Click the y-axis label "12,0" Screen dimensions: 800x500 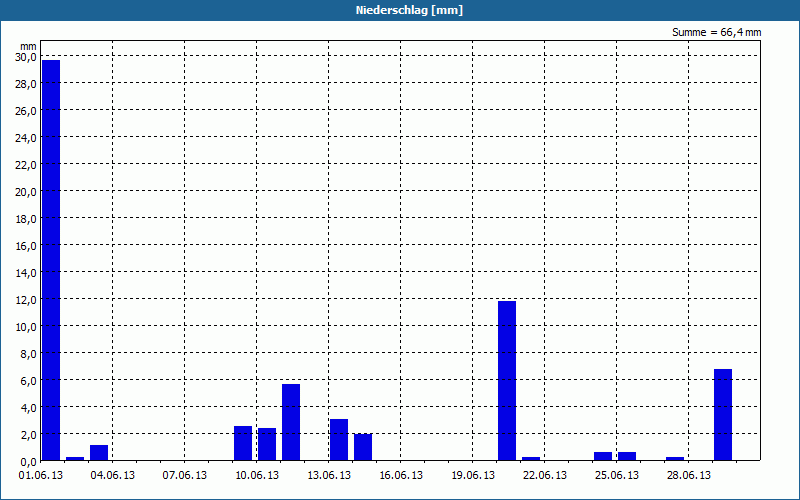(26, 300)
